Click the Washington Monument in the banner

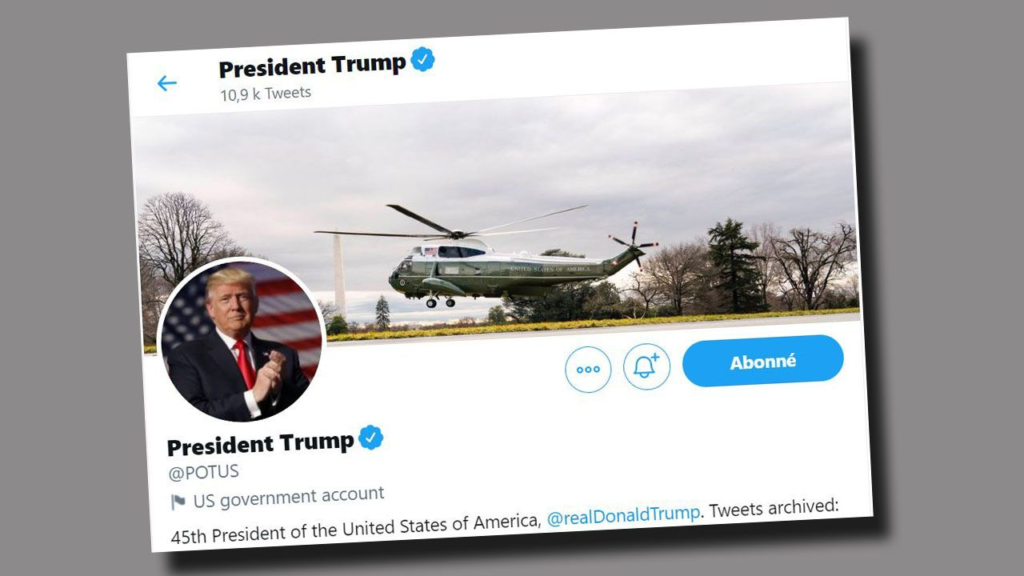[339, 274]
